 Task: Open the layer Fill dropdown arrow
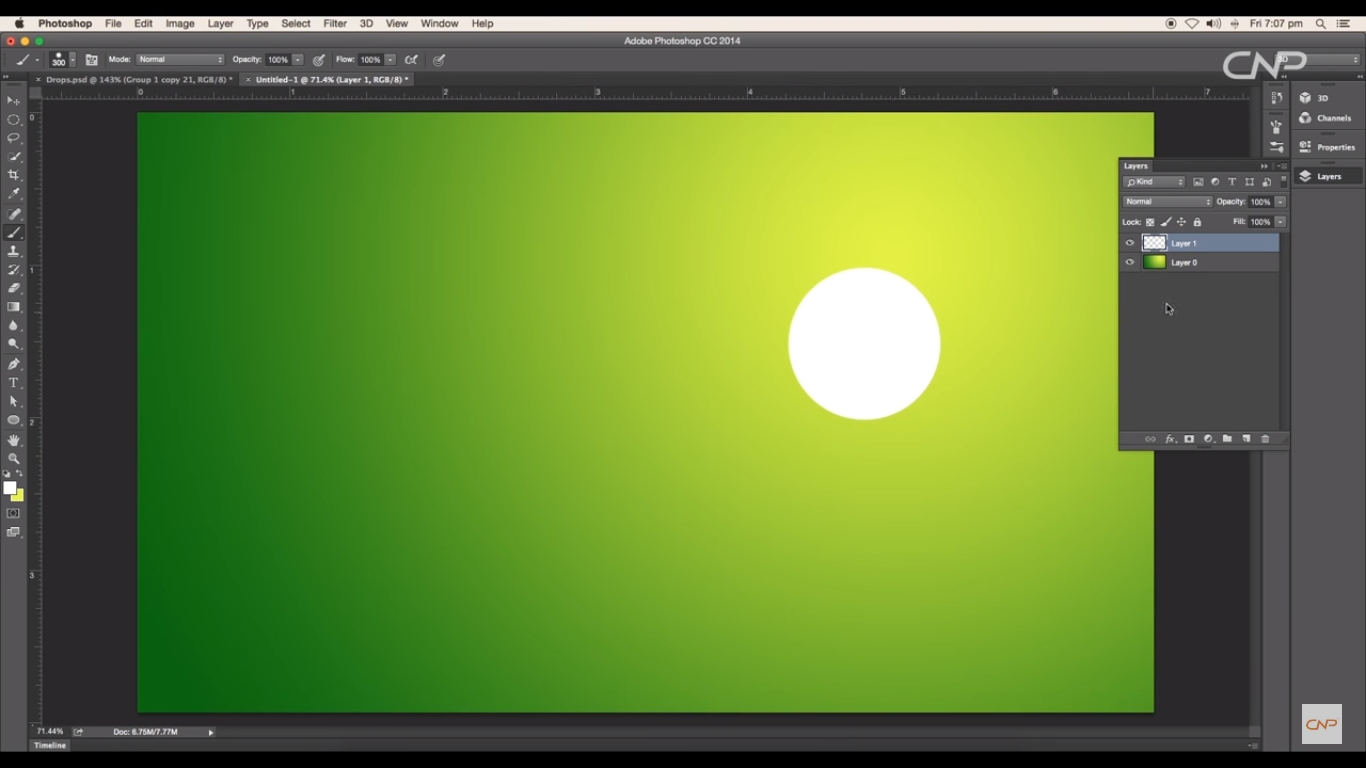tap(1280, 222)
